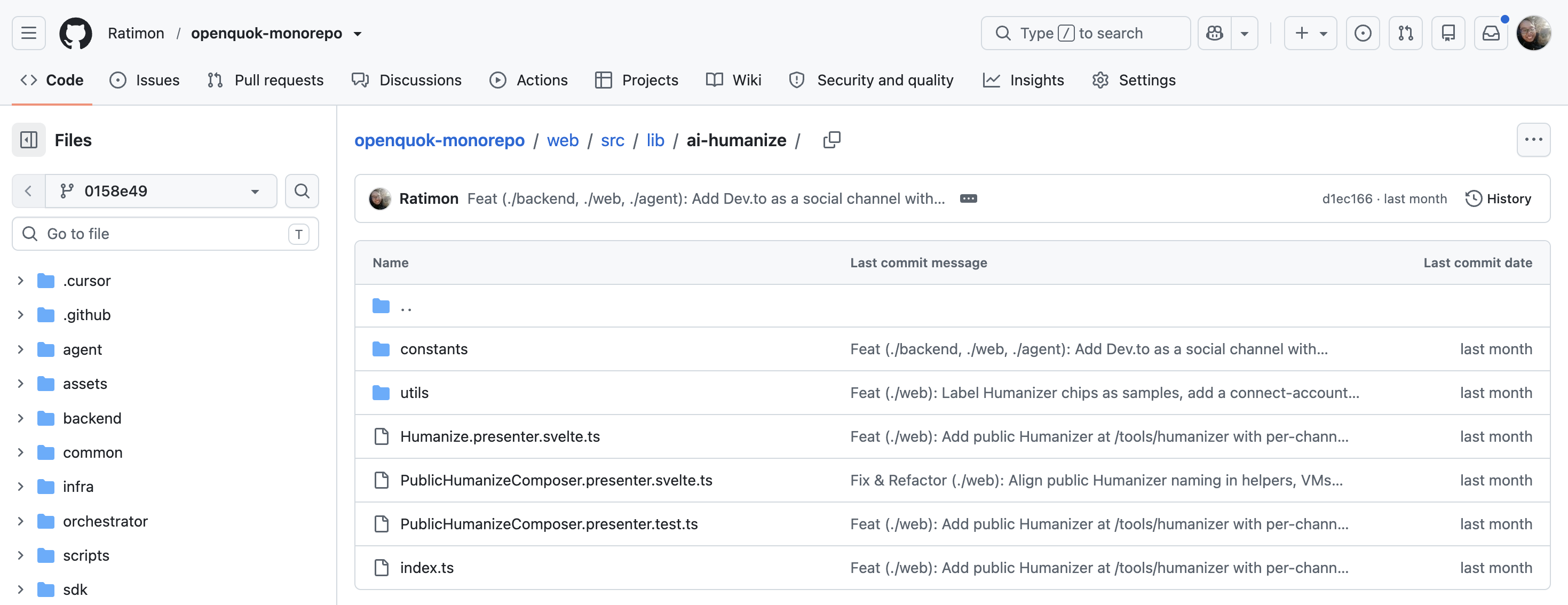Image resolution: width=1568 pixels, height=605 pixels.
Task: Go to GitHub homepage via Octocat logo
Action: tap(75, 33)
